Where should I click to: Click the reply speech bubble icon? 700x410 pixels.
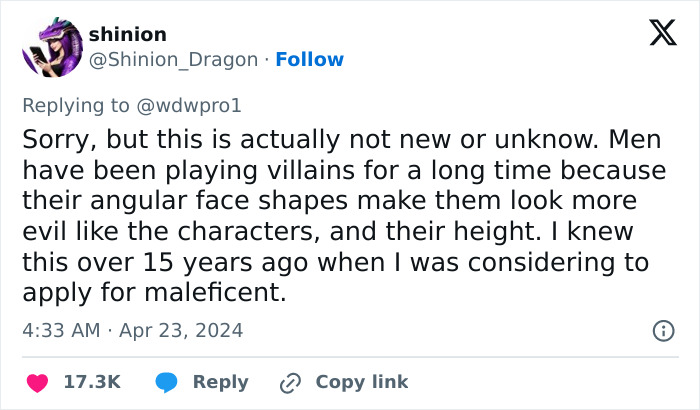click(x=167, y=382)
